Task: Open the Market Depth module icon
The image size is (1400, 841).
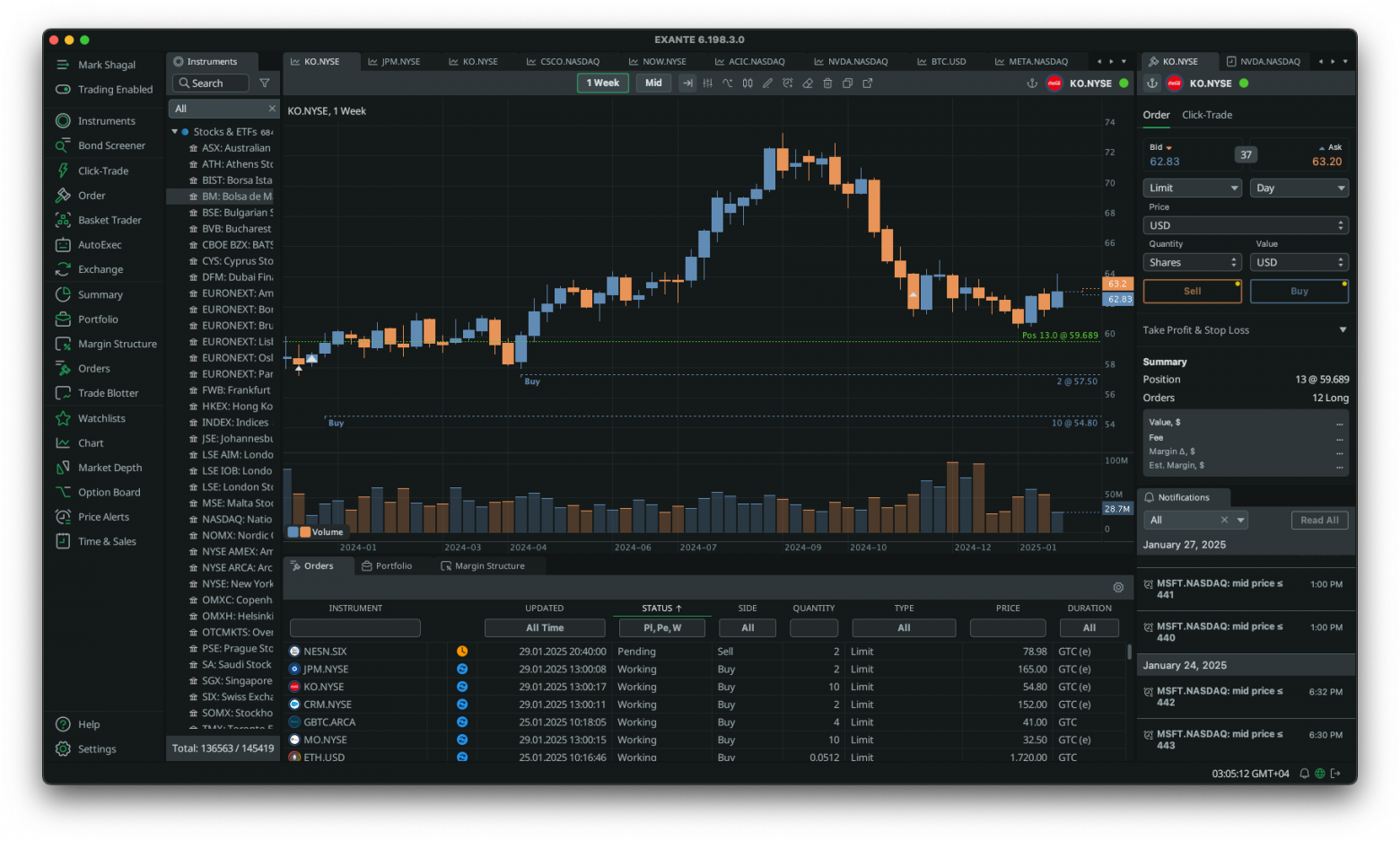Action: [x=63, y=468]
